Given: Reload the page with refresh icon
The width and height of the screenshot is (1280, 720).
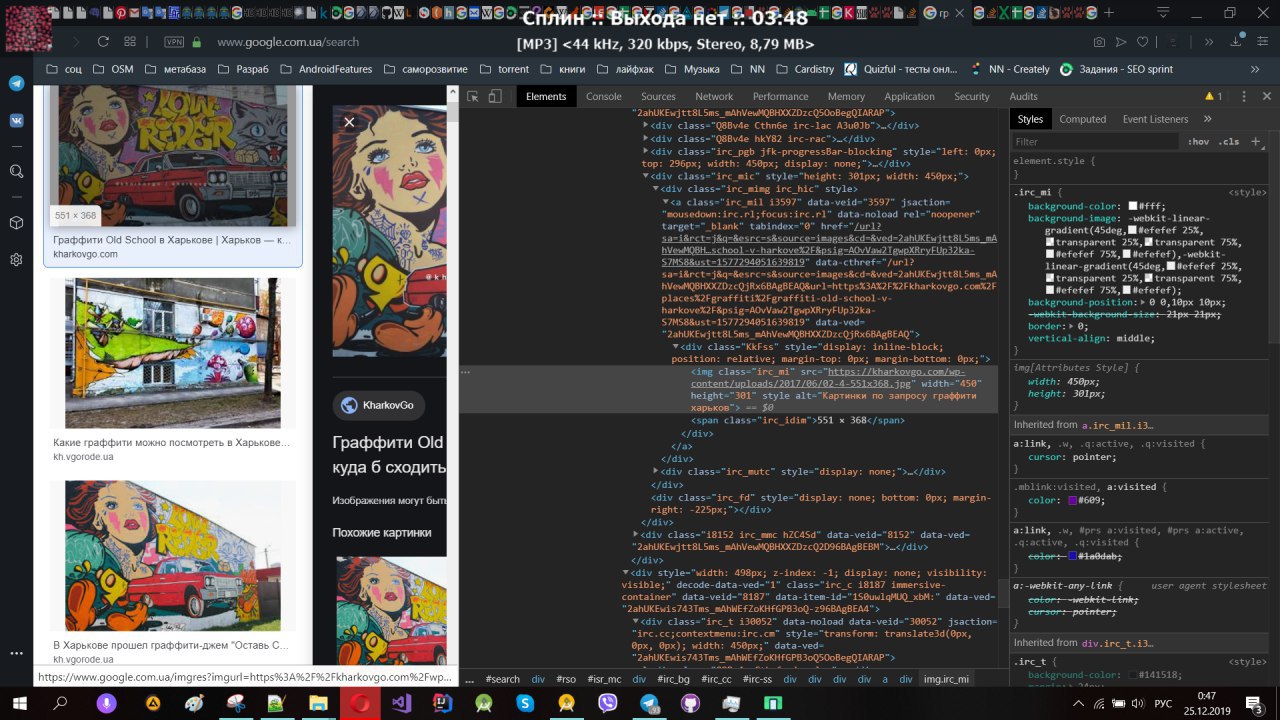Looking at the screenshot, I should 103,42.
